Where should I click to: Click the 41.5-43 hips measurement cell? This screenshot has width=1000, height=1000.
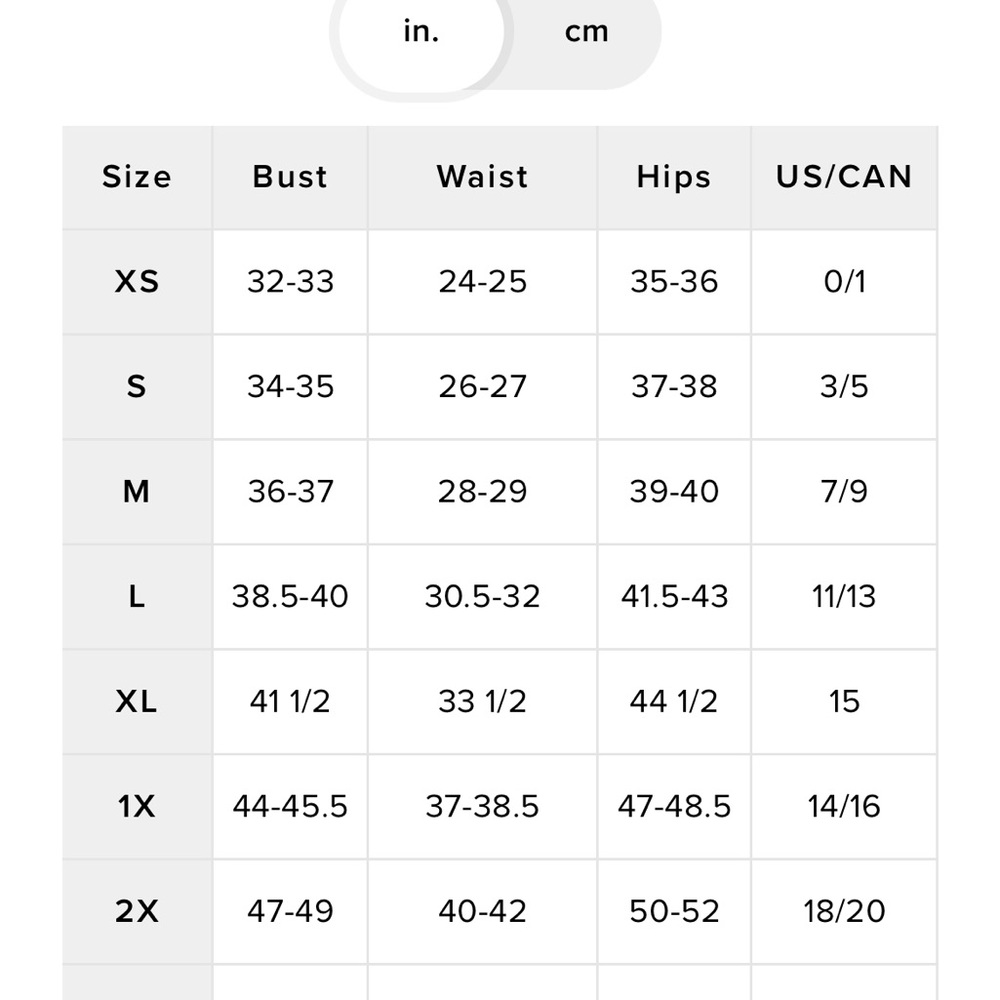point(674,597)
